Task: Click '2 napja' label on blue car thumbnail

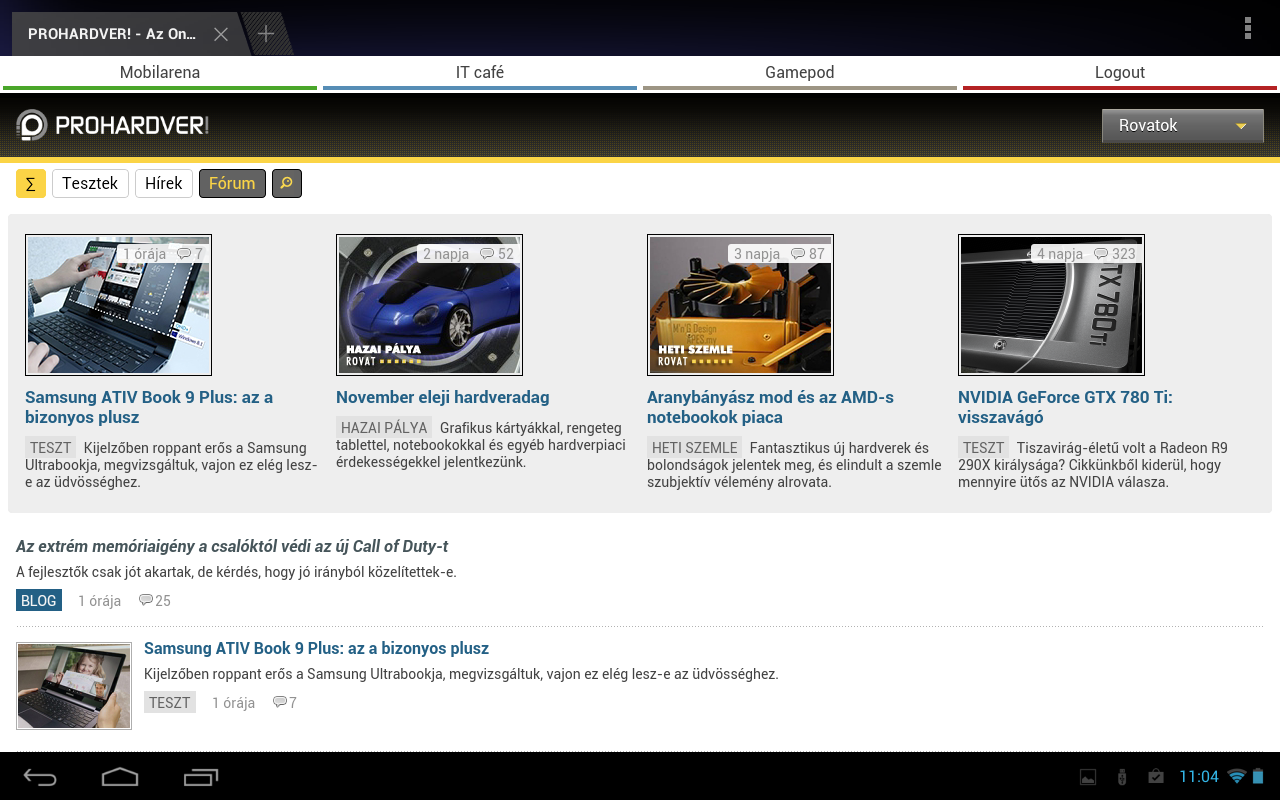Action: [446, 254]
